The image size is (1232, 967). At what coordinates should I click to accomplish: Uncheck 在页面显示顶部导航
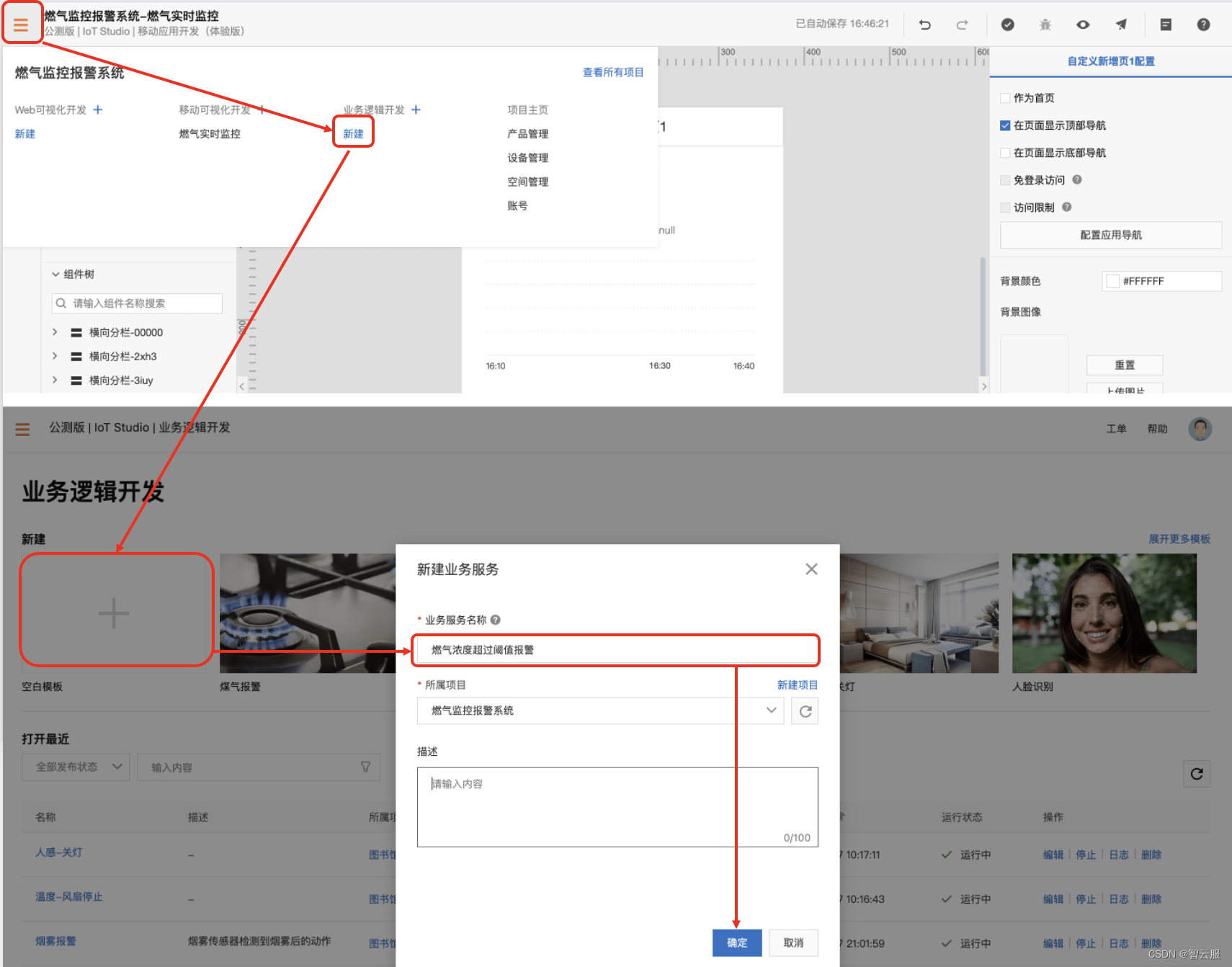coord(1005,125)
